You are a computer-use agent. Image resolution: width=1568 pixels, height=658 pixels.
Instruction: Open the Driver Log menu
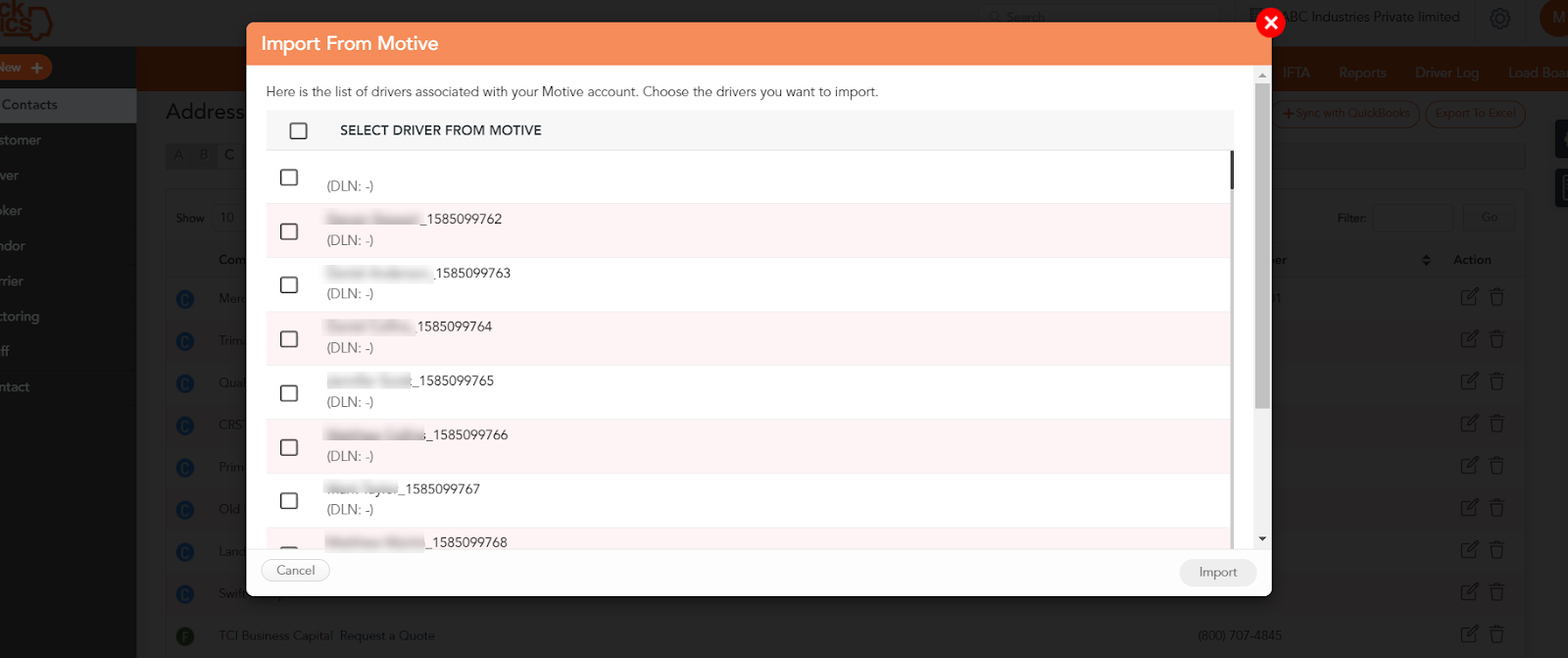[x=1446, y=73]
